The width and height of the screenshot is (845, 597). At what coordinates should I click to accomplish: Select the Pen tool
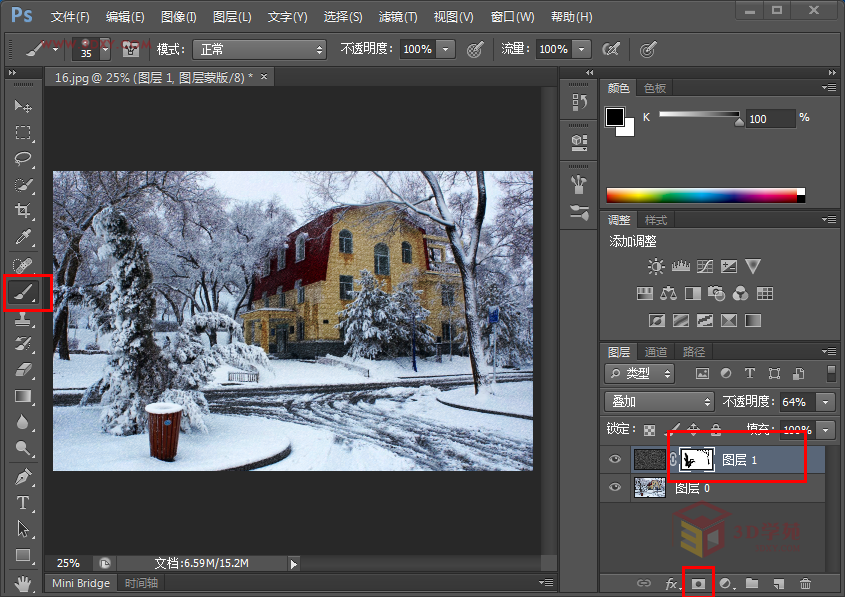(x=23, y=477)
